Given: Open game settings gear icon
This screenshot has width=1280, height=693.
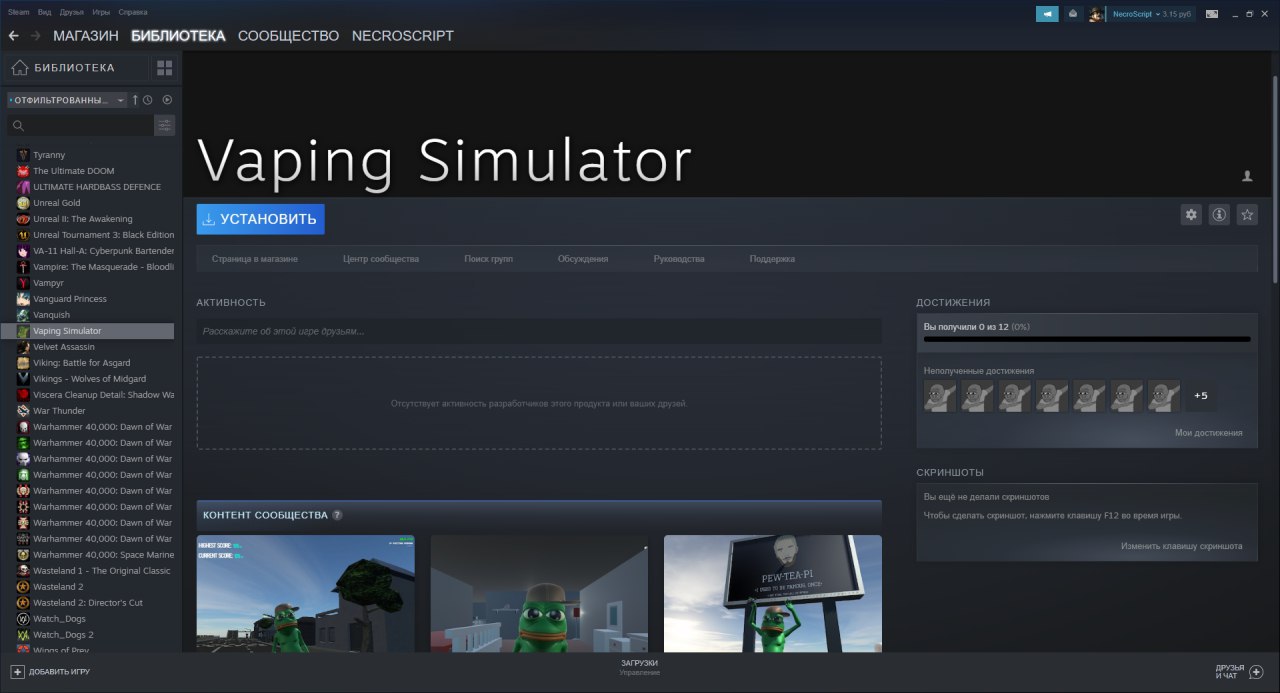Looking at the screenshot, I should 1191,214.
